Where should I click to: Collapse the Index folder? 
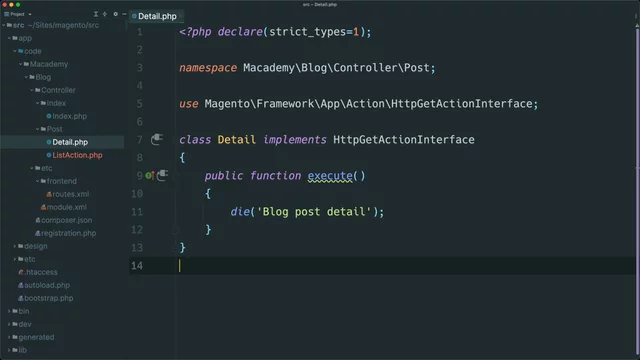point(38,103)
